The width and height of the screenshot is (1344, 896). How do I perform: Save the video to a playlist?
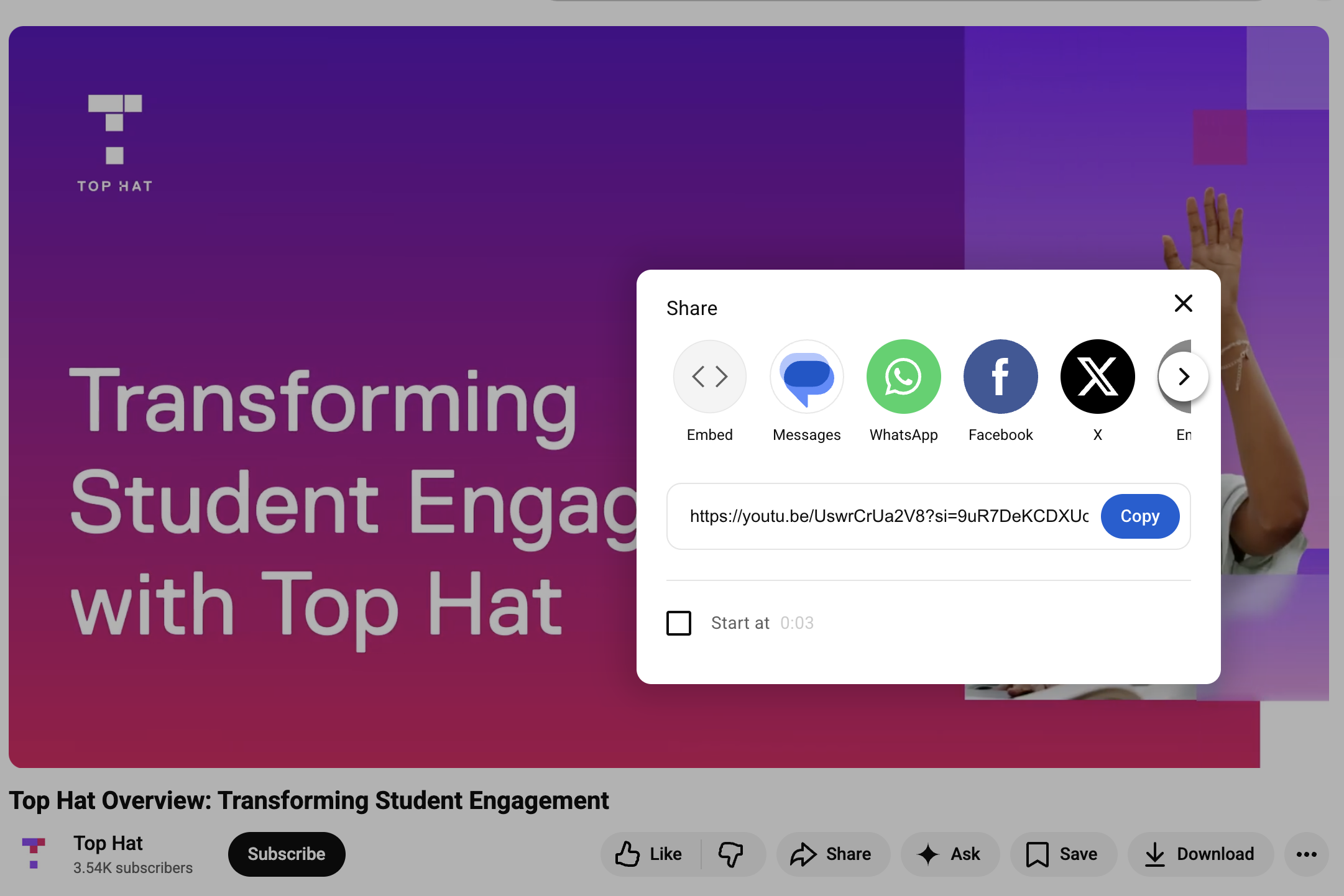(x=1063, y=854)
